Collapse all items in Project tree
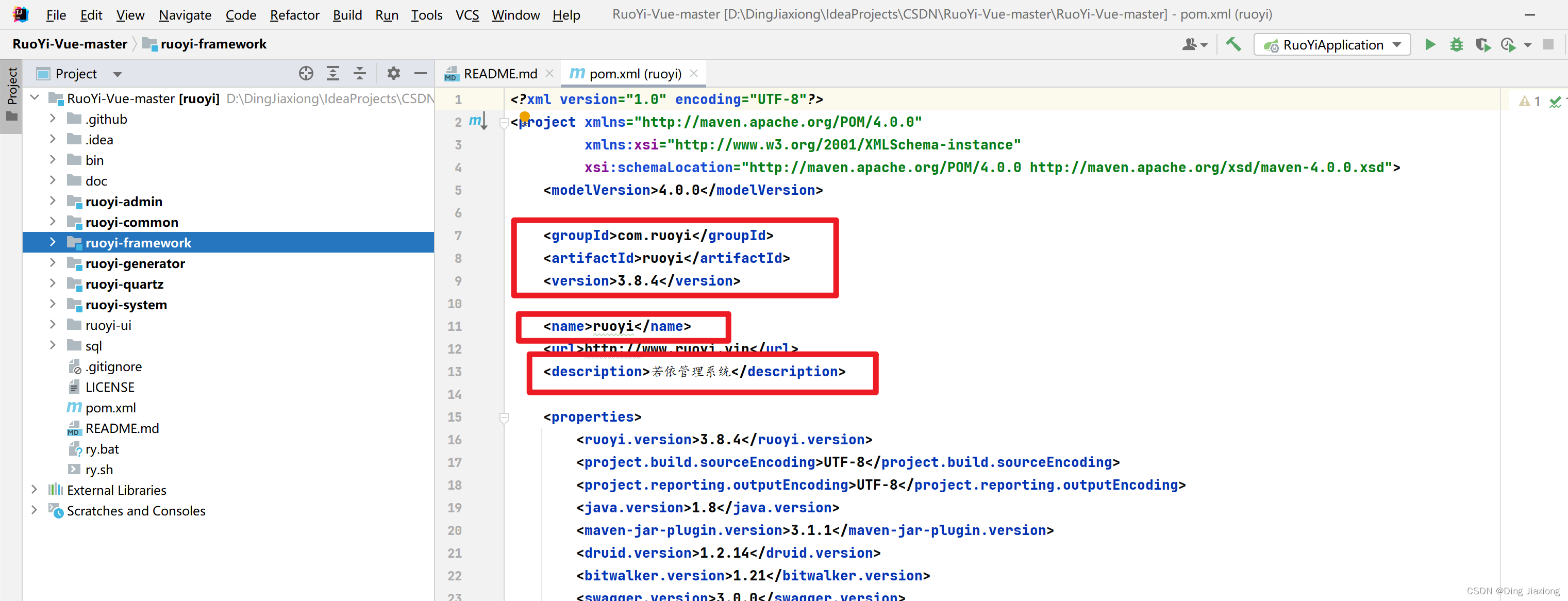This screenshot has width=1568, height=601. click(x=360, y=74)
